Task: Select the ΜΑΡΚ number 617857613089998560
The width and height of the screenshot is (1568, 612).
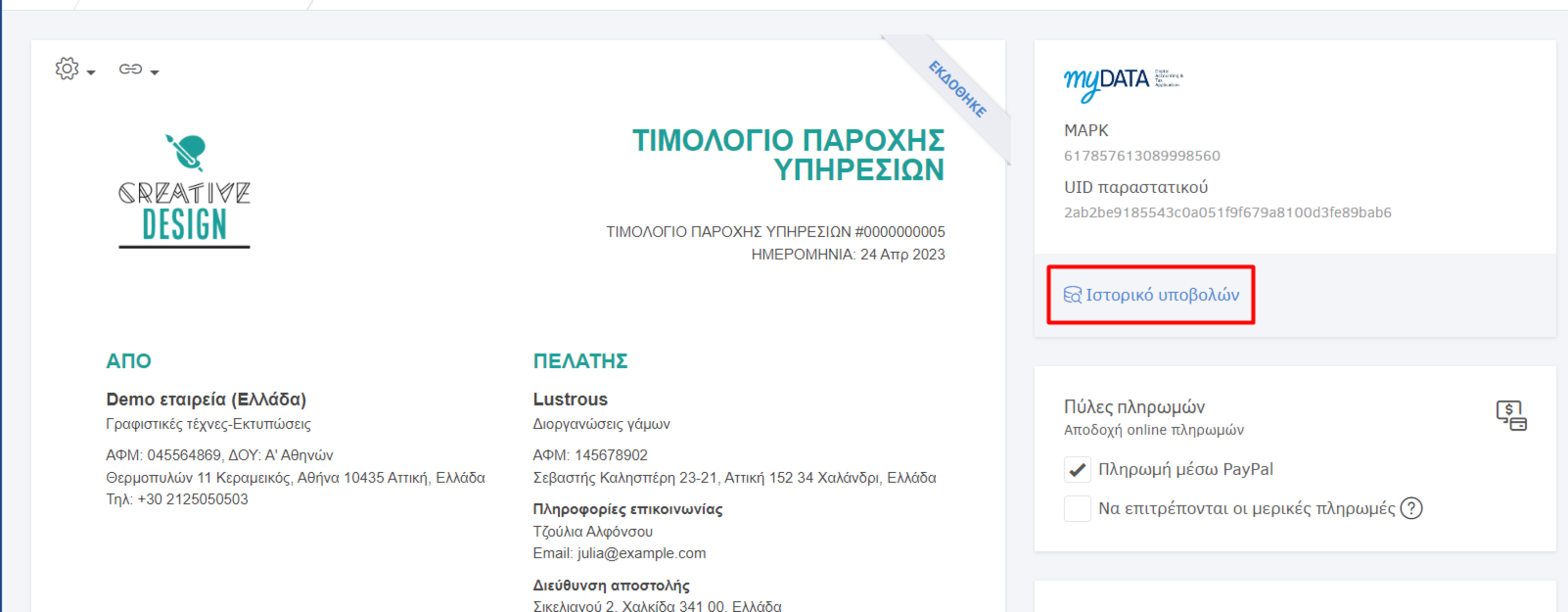Action: pyautogui.click(x=1142, y=156)
